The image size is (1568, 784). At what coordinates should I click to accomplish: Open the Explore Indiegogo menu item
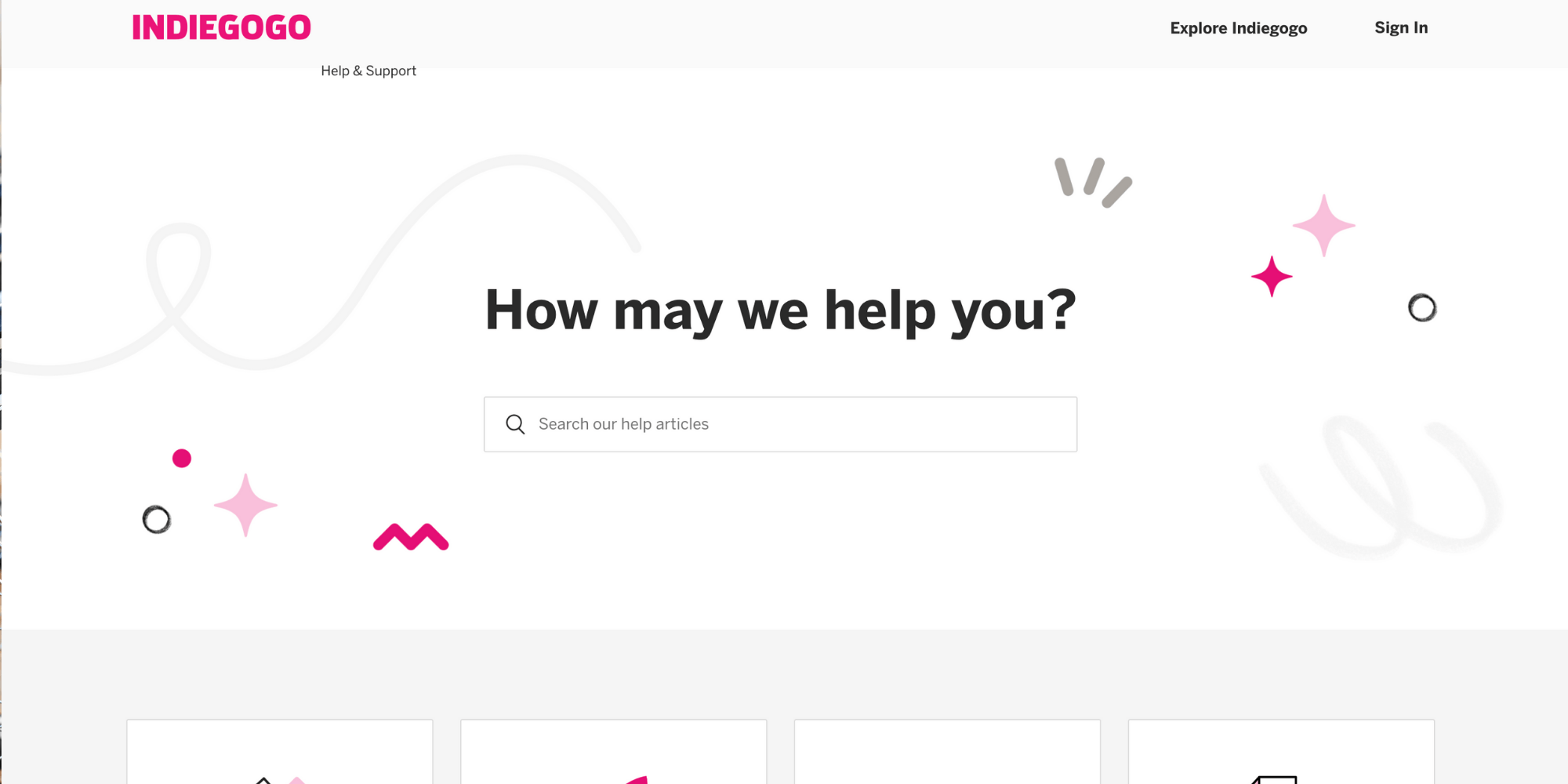pyautogui.click(x=1238, y=28)
